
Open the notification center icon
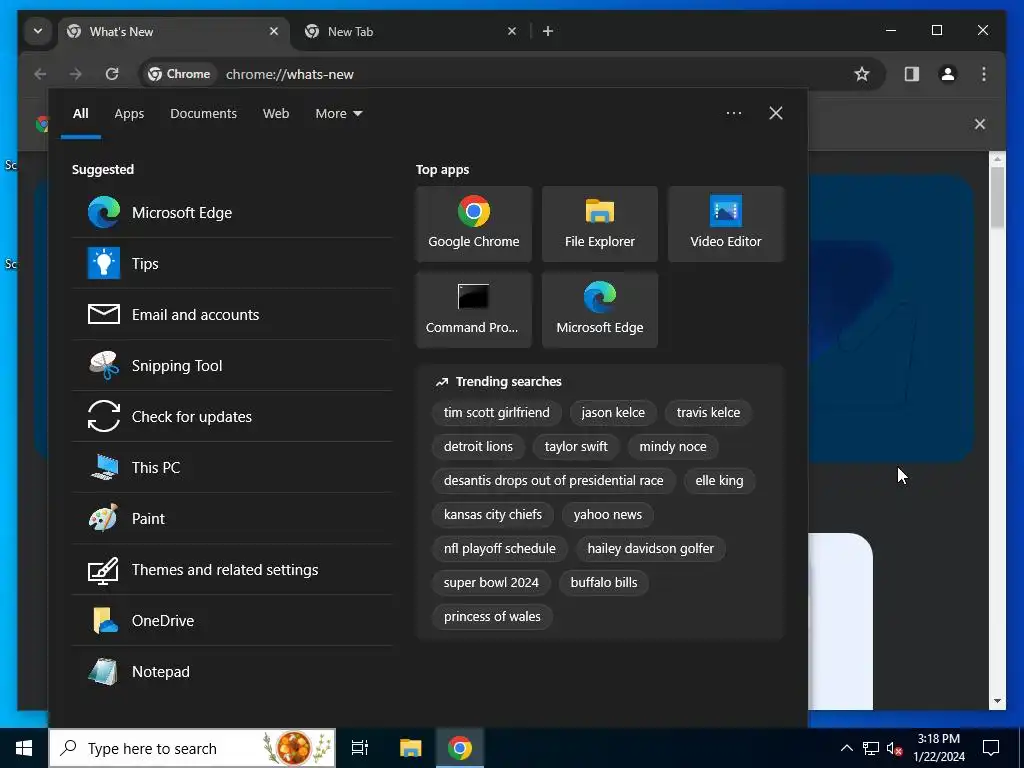coord(991,748)
